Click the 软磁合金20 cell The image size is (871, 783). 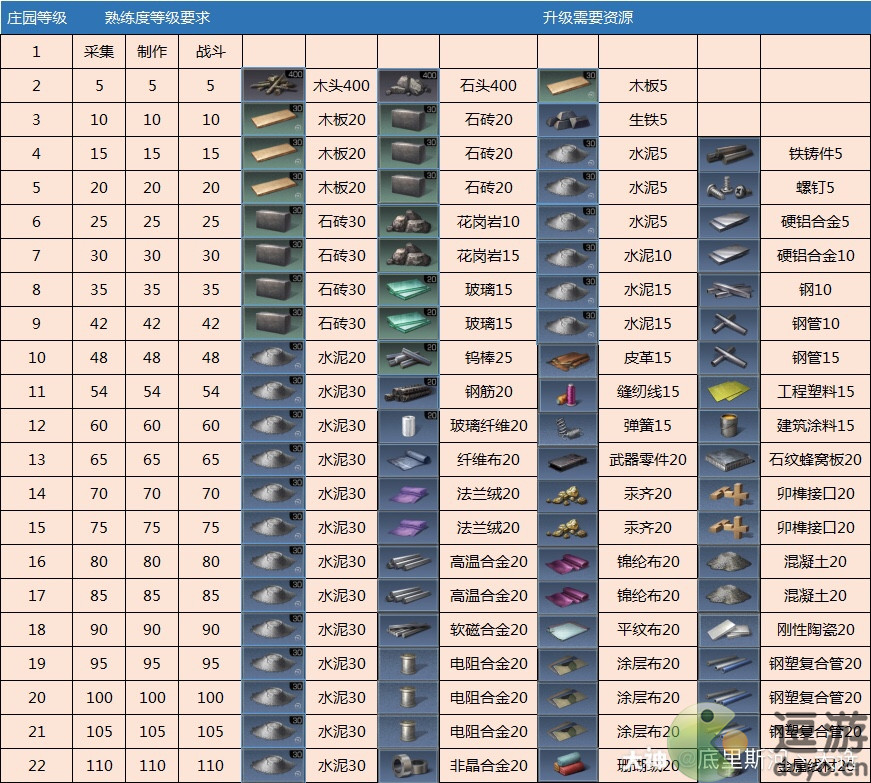[488, 629]
